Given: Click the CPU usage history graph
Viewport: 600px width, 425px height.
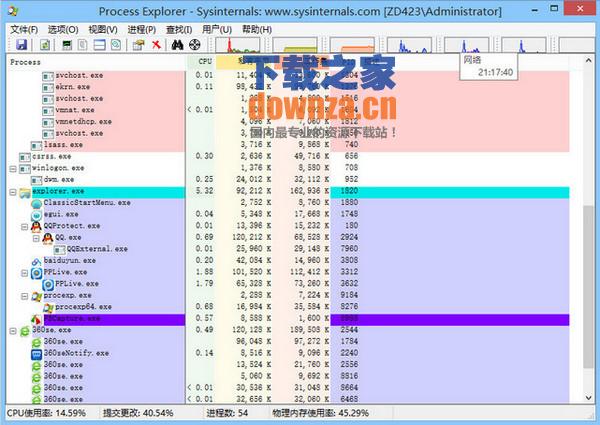Looking at the screenshot, I should pyautogui.click(x=238, y=45).
